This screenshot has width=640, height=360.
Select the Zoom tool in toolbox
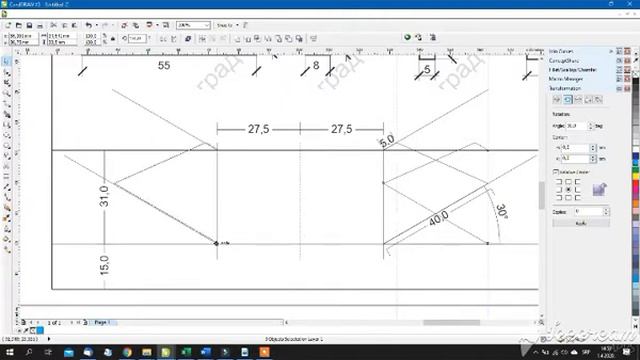pyautogui.click(x=7, y=93)
